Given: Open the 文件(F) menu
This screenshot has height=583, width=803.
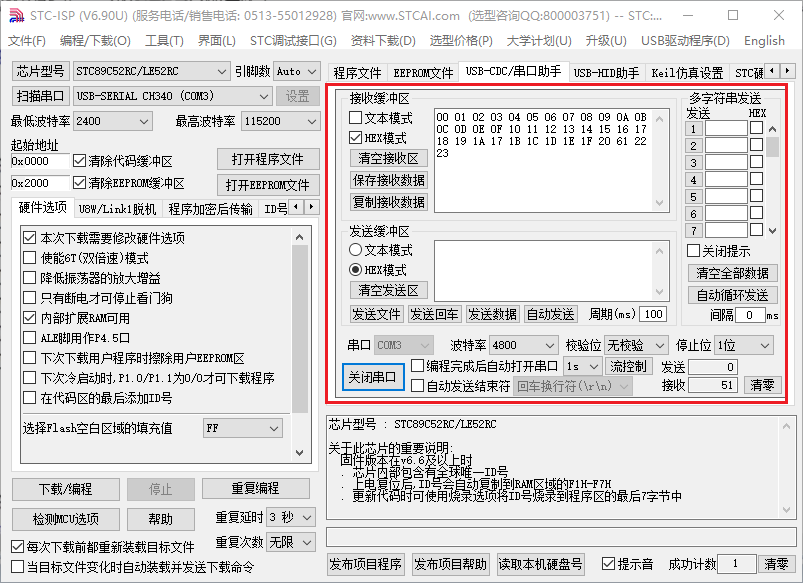Looking at the screenshot, I should [x=27, y=41].
